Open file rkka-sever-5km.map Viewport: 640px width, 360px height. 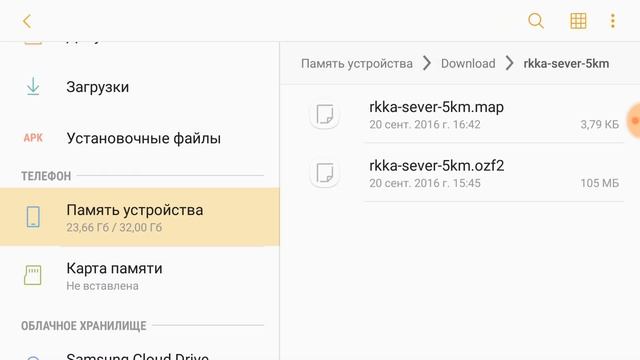click(x=460, y=115)
